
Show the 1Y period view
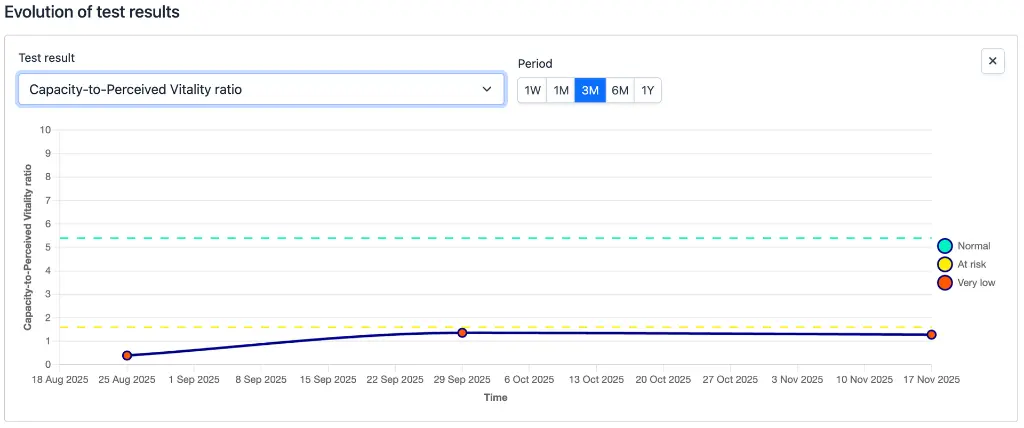[x=647, y=90]
